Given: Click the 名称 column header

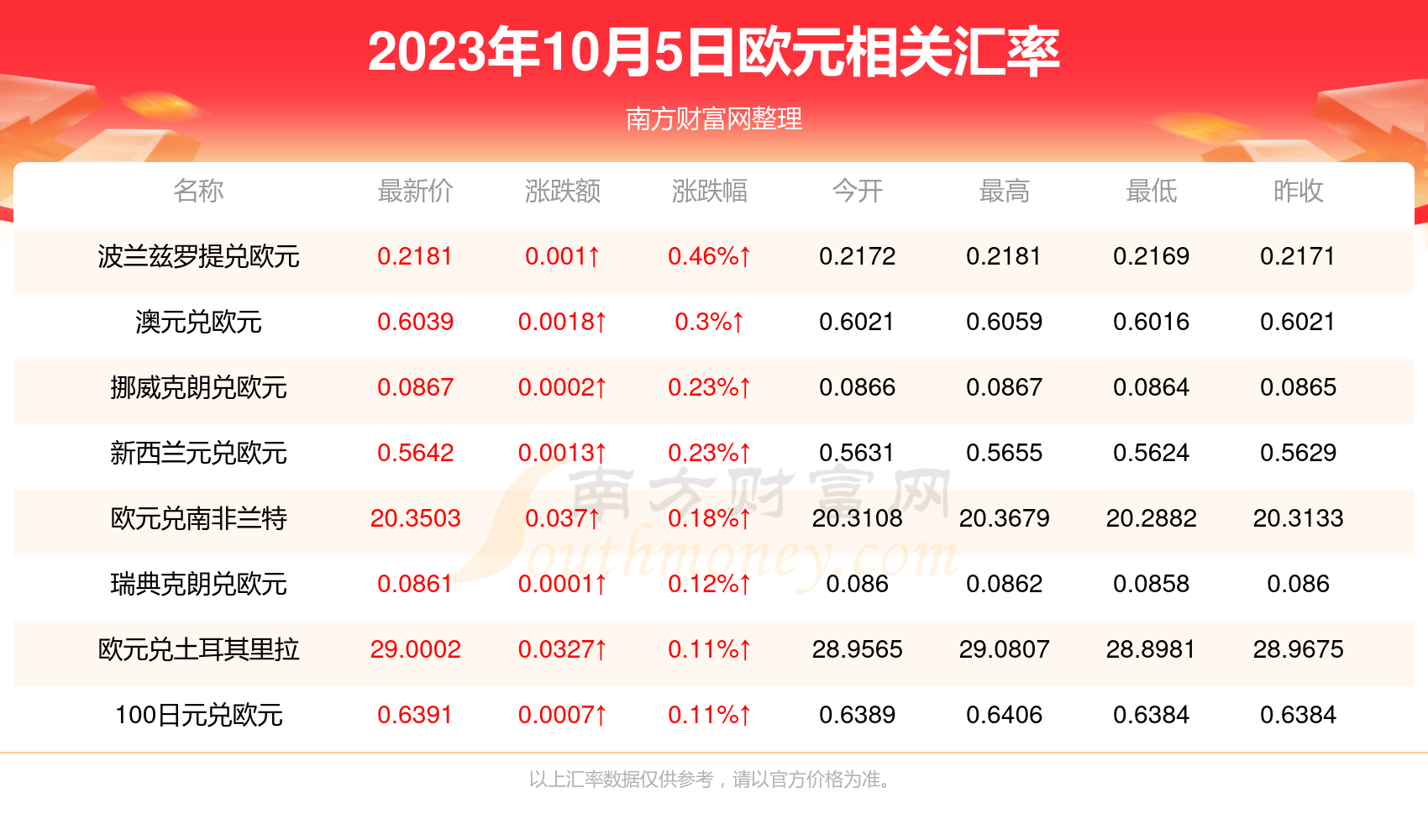Looking at the screenshot, I should click(198, 192).
